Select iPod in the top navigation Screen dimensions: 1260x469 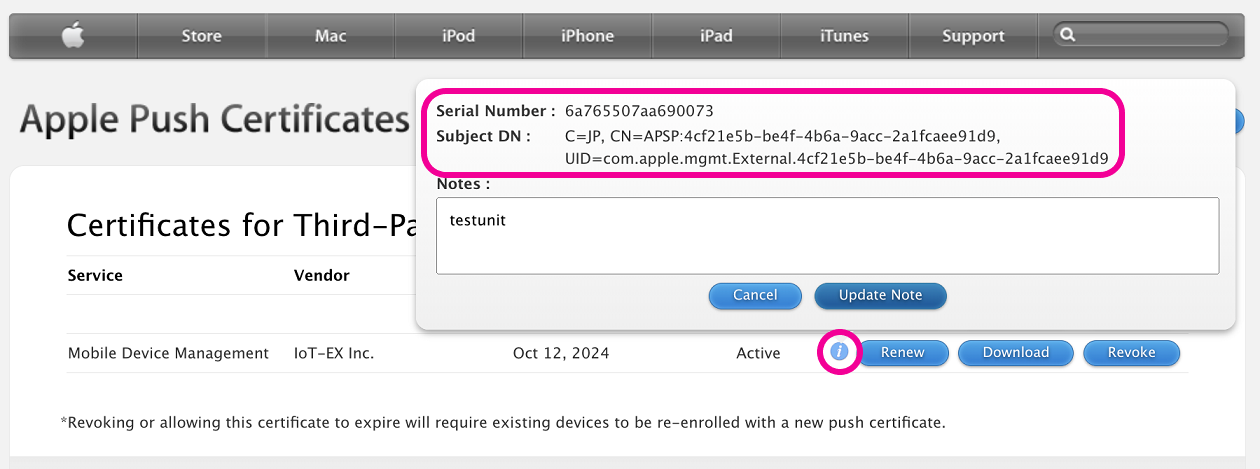(458, 36)
